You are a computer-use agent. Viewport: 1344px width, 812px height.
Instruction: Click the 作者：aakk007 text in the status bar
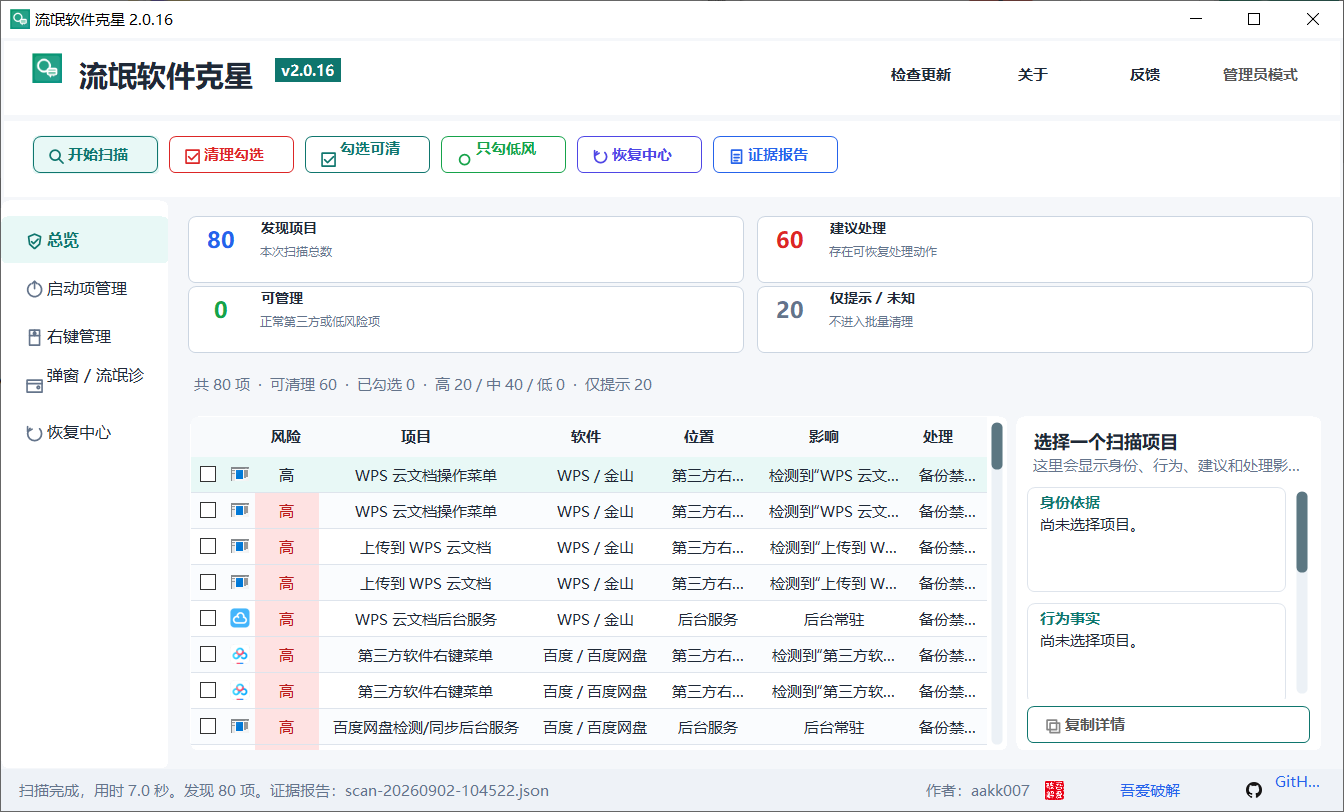[x=977, y=790]
